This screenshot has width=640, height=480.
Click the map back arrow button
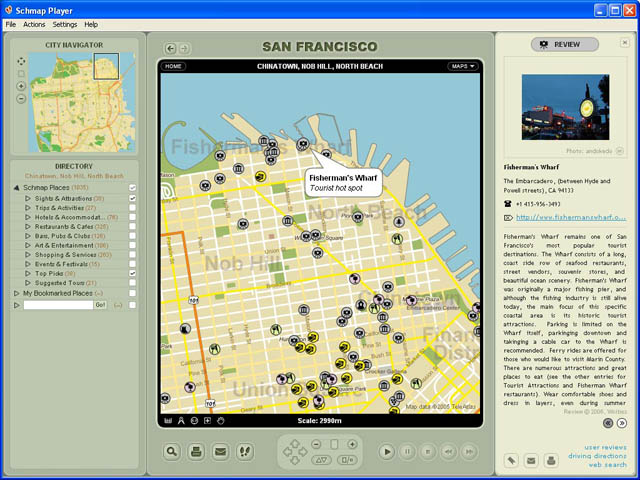coord(170,48)
